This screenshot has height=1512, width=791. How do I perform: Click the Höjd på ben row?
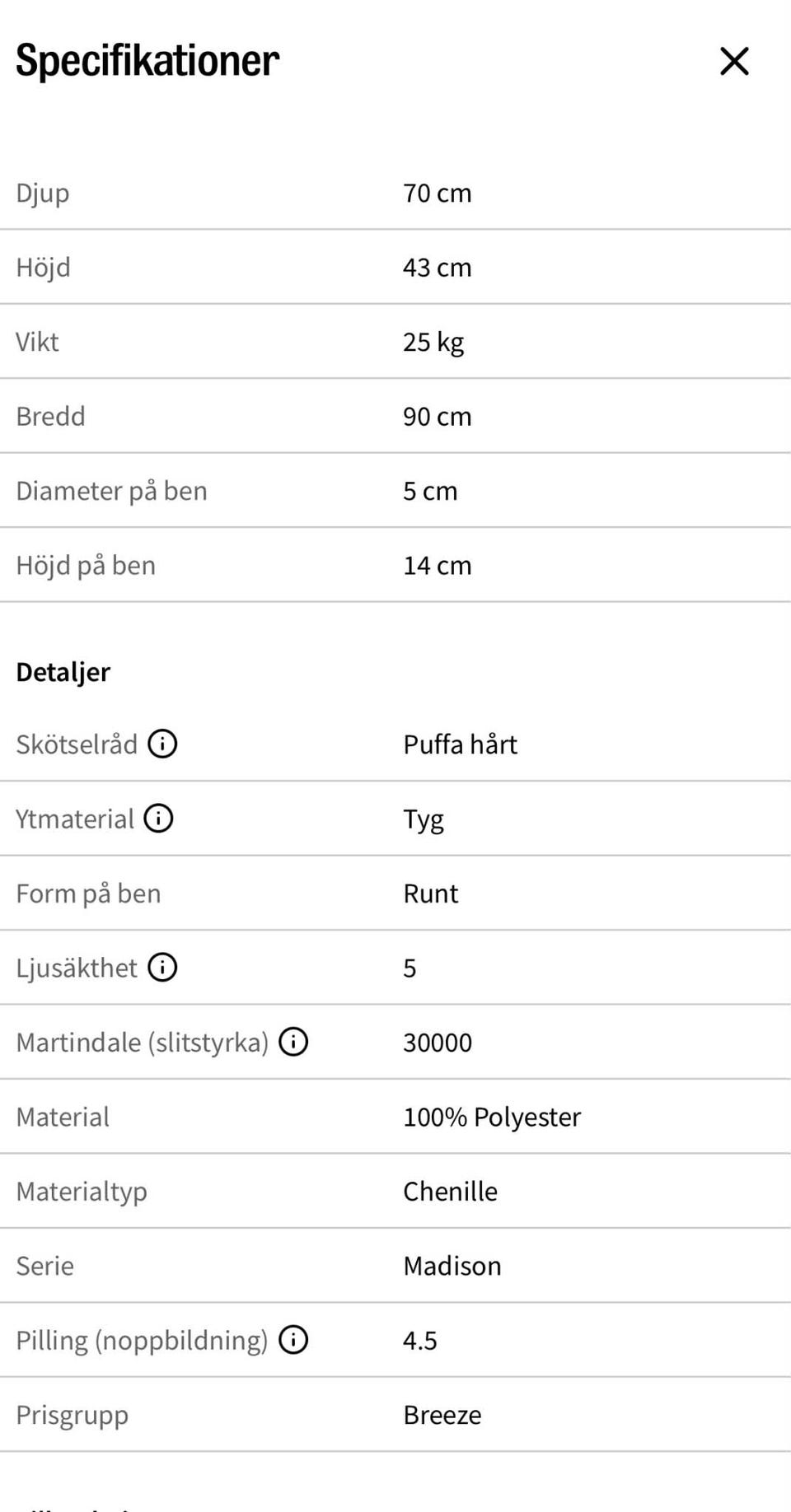pos(395,566)
